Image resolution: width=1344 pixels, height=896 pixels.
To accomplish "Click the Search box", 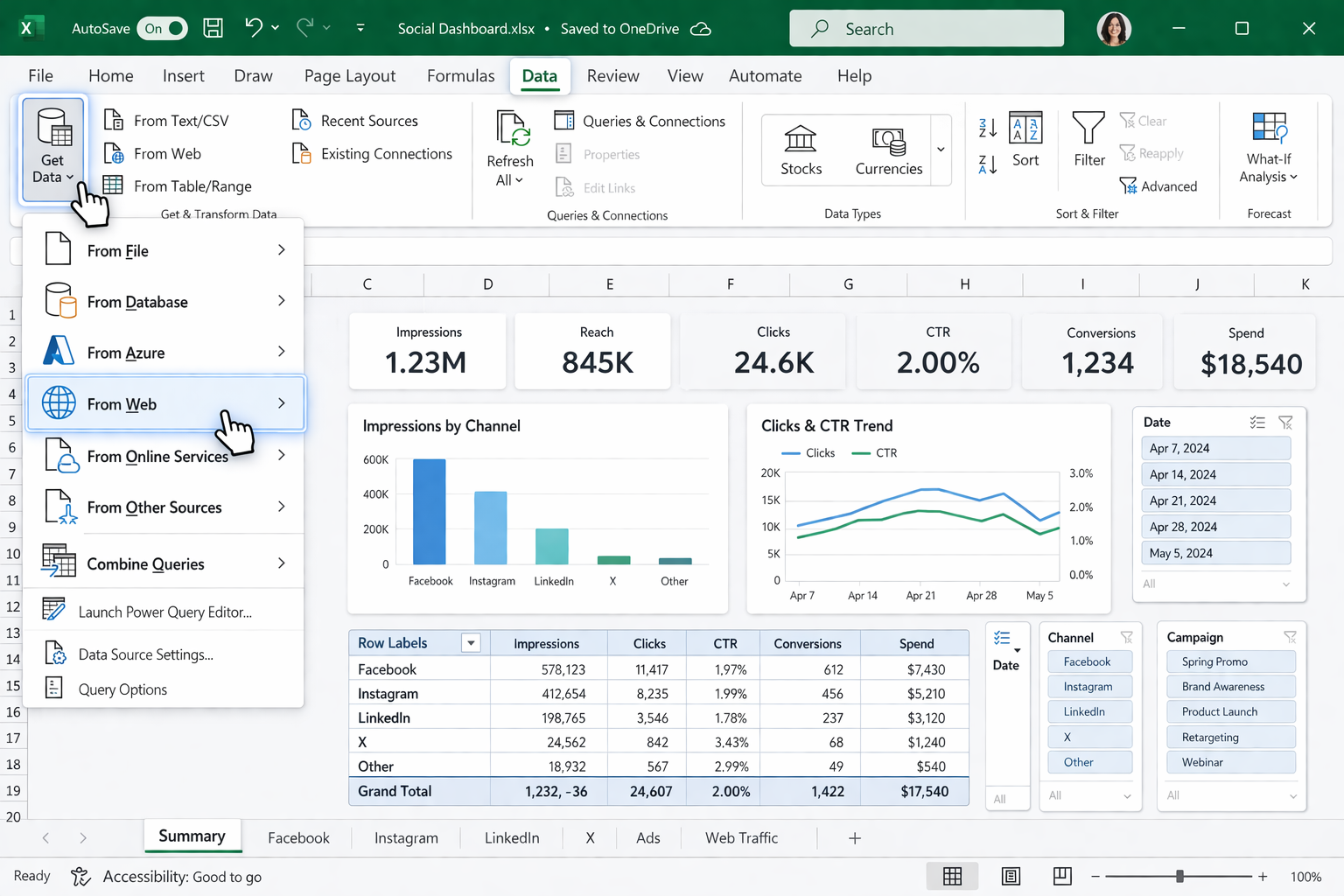I will click(x=927, y=28).
